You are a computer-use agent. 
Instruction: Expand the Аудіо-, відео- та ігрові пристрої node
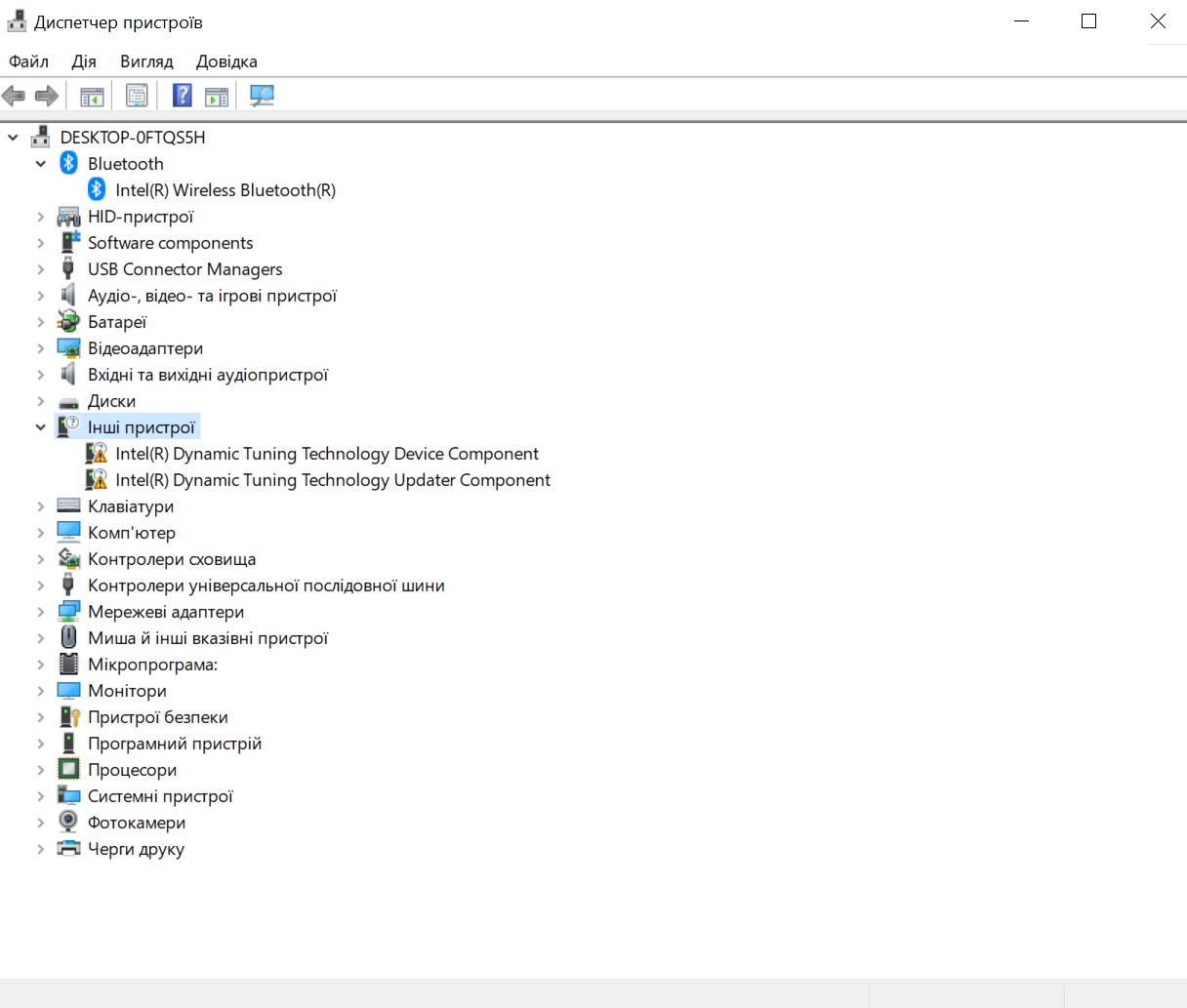click(x=41, y=296)
